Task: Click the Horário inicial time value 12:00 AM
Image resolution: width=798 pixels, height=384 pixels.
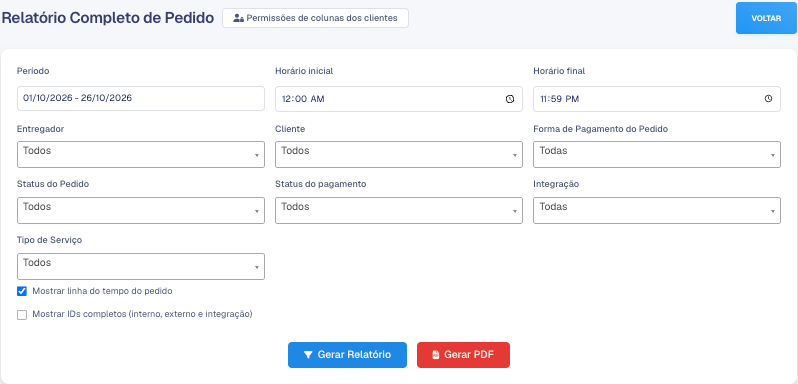Action: 303,99
